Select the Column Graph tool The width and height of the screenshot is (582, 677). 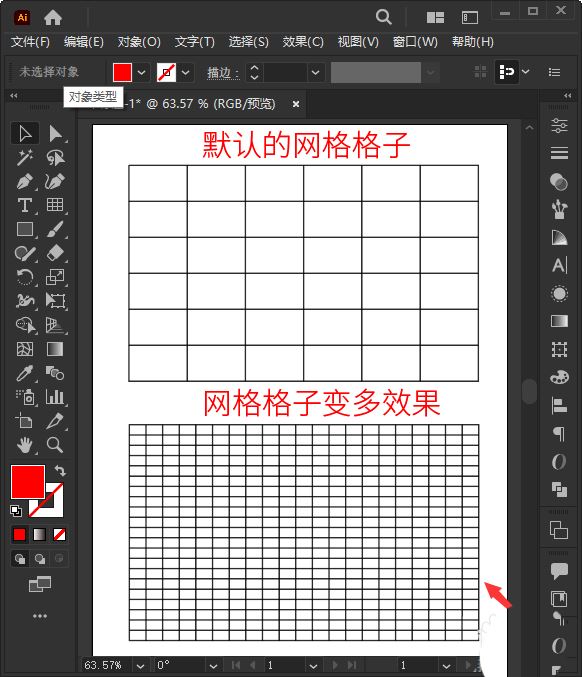(x=55, y=397)
